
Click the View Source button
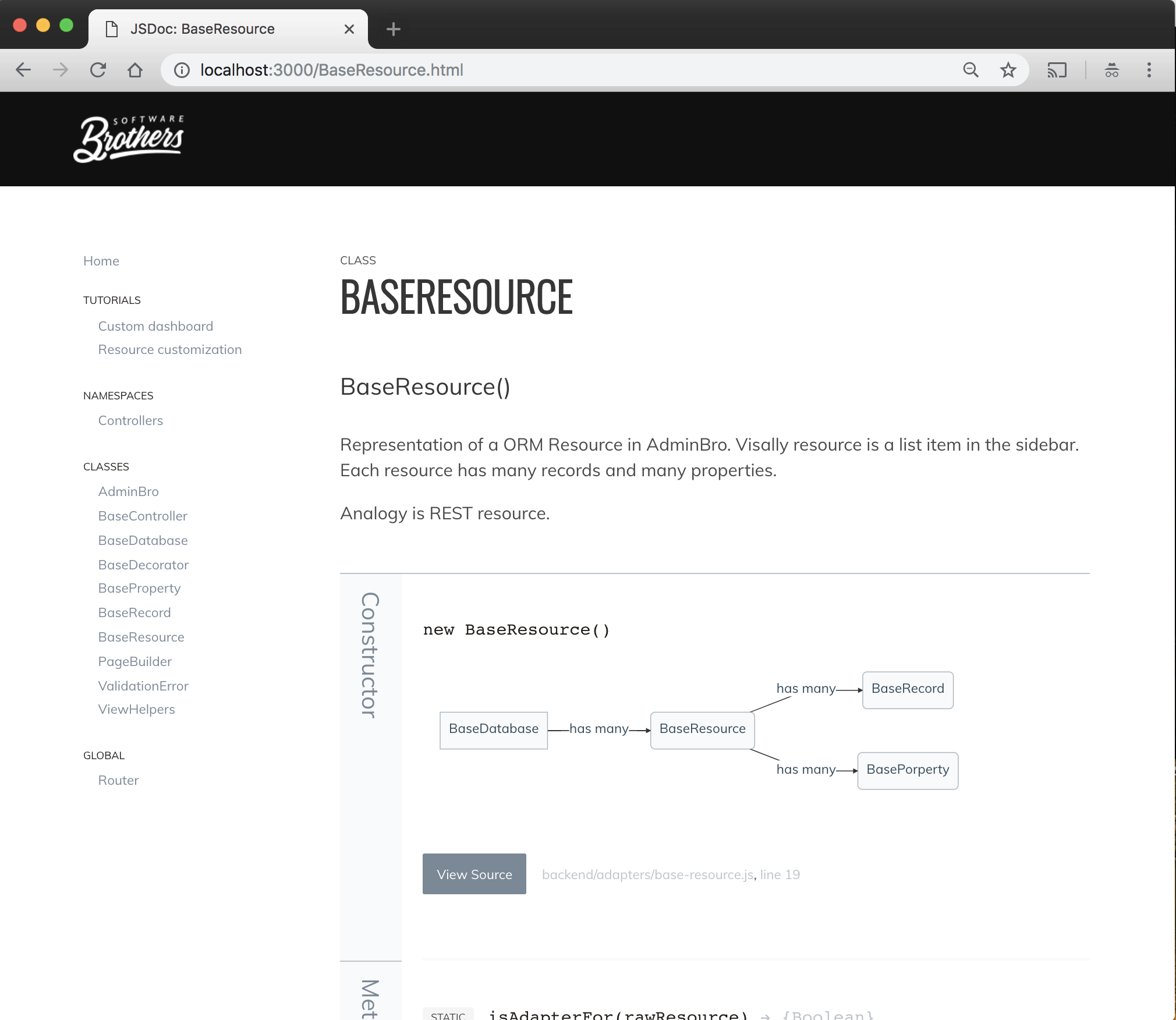point(474,874)
